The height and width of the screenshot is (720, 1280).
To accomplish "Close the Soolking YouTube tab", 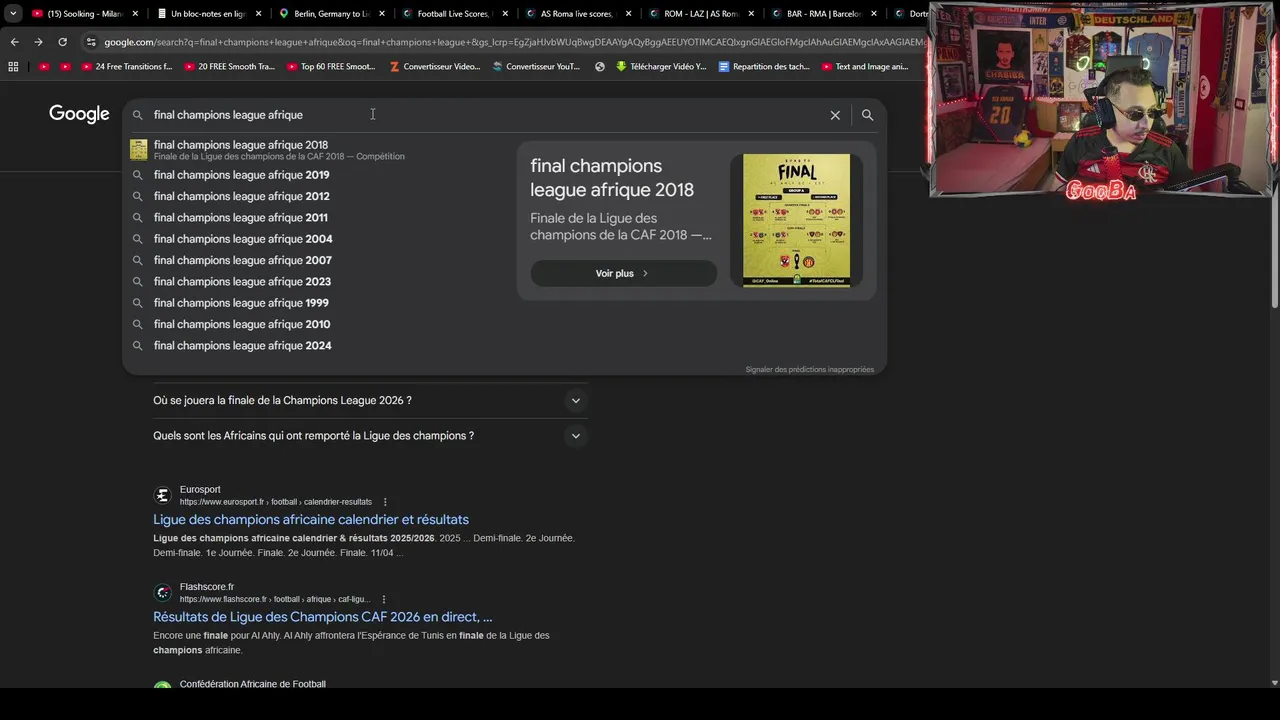I will coord(135,14).
